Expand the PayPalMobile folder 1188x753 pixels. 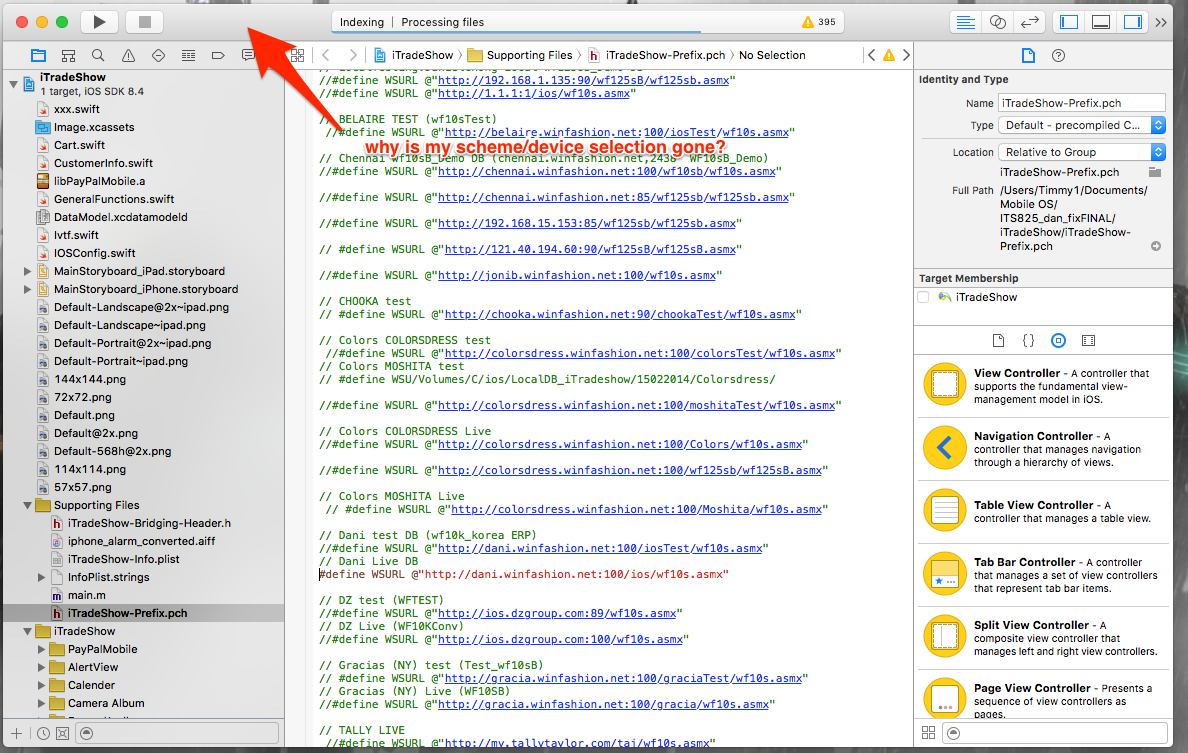tap(42, 649)
